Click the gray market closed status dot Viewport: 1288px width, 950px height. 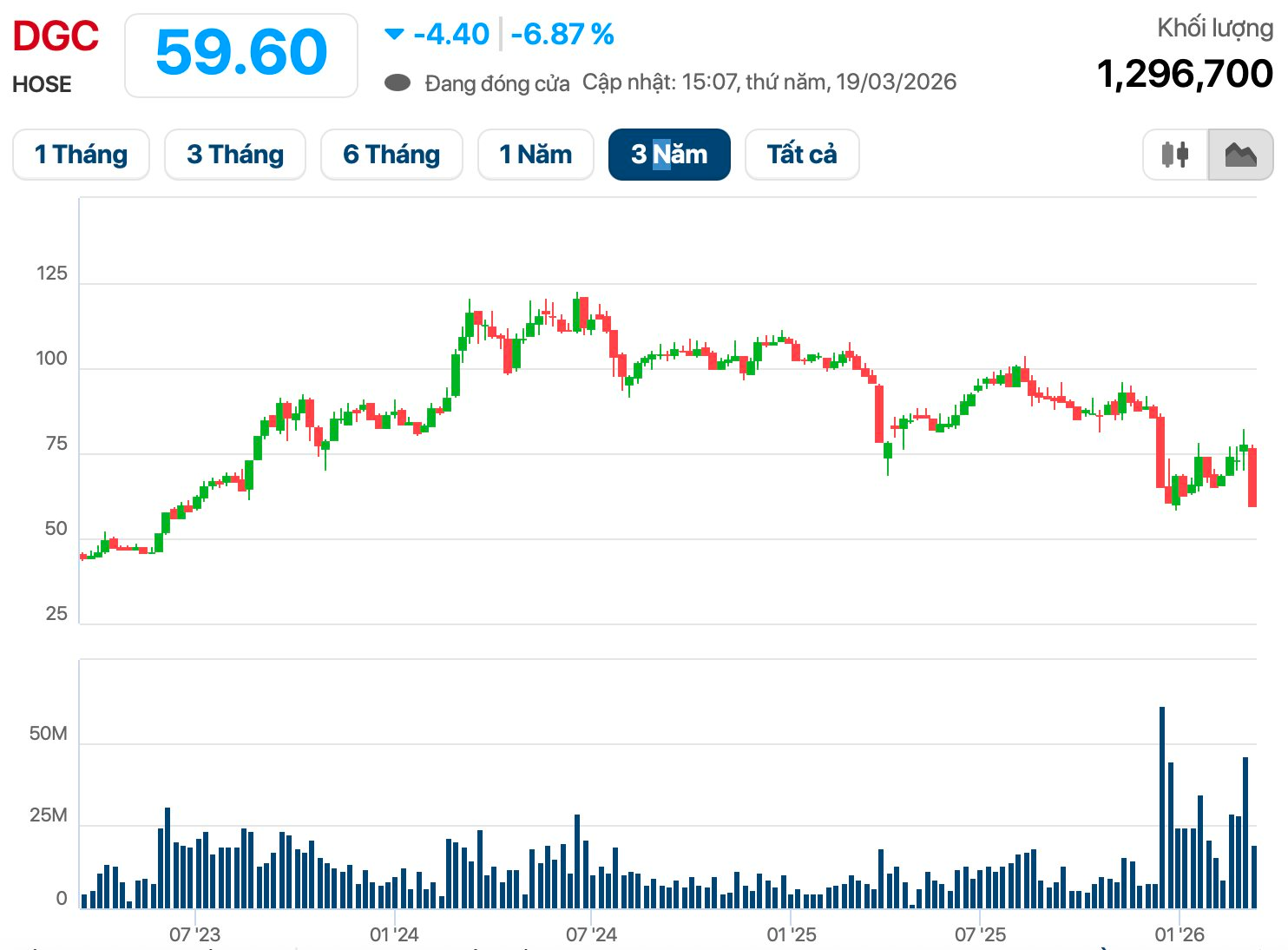[398, 83]
